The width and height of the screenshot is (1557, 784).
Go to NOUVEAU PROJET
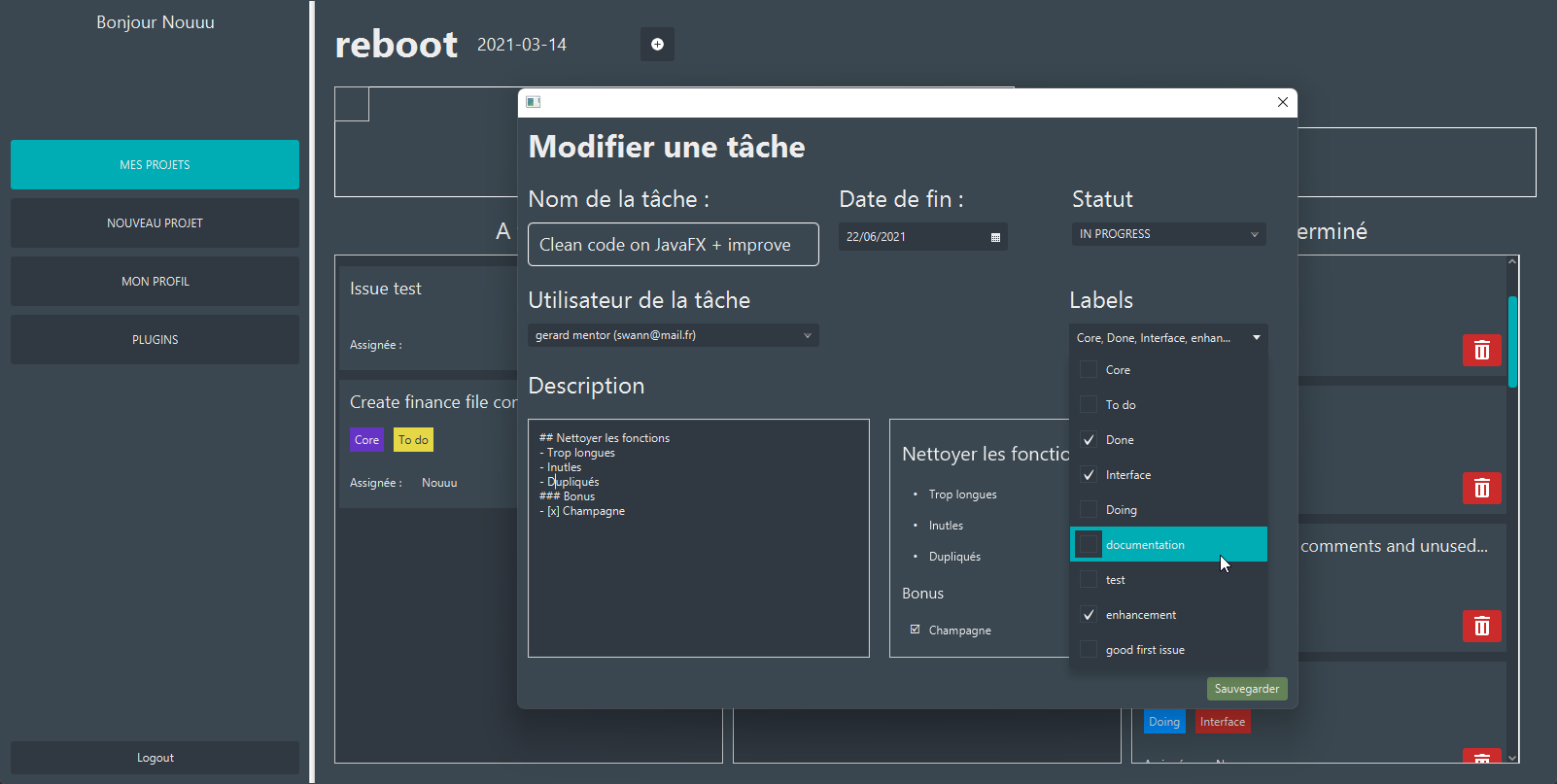pos(155,223)
